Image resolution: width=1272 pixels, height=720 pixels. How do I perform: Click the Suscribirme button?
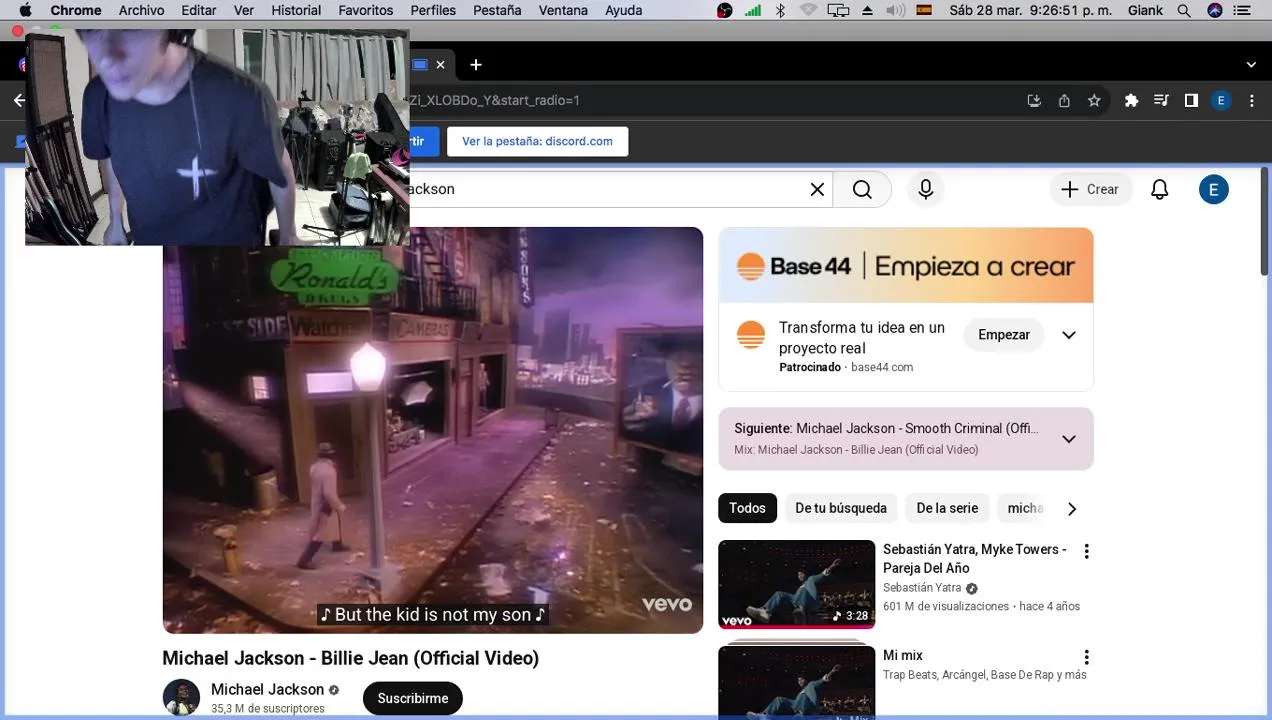tap(413, 698)
